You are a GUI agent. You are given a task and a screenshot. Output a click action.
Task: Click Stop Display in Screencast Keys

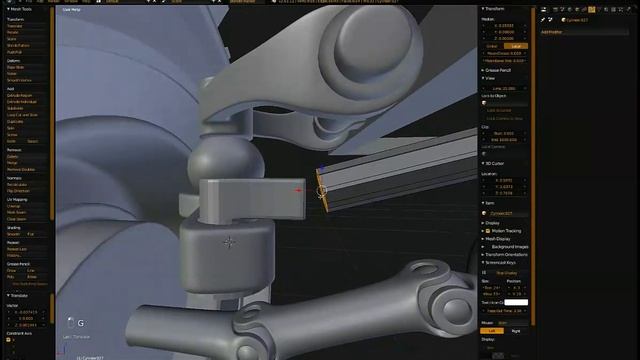pyautogui.click(x=507, y=273)
